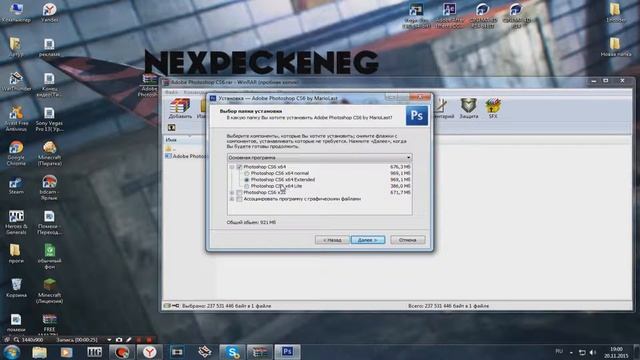
Task: Click the 671,7 МБ size value
Action: (400, 193)
